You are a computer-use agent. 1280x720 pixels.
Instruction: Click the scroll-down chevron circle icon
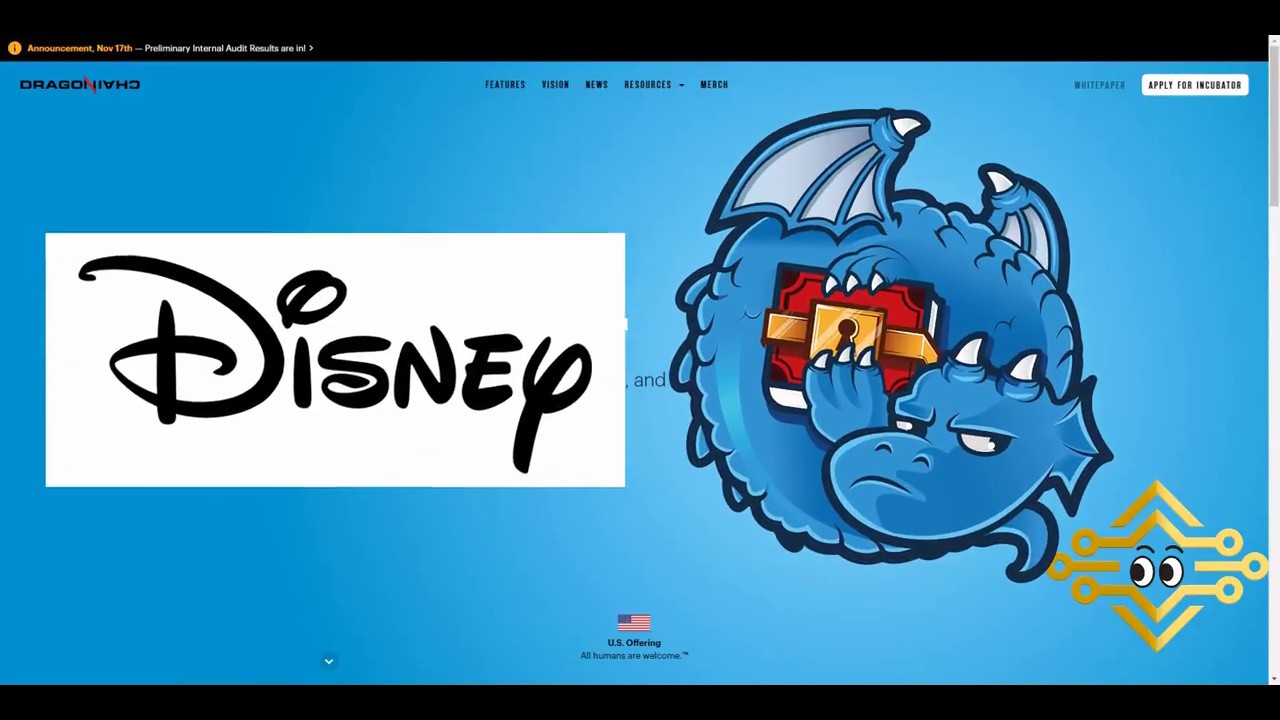tap(328, 661)
